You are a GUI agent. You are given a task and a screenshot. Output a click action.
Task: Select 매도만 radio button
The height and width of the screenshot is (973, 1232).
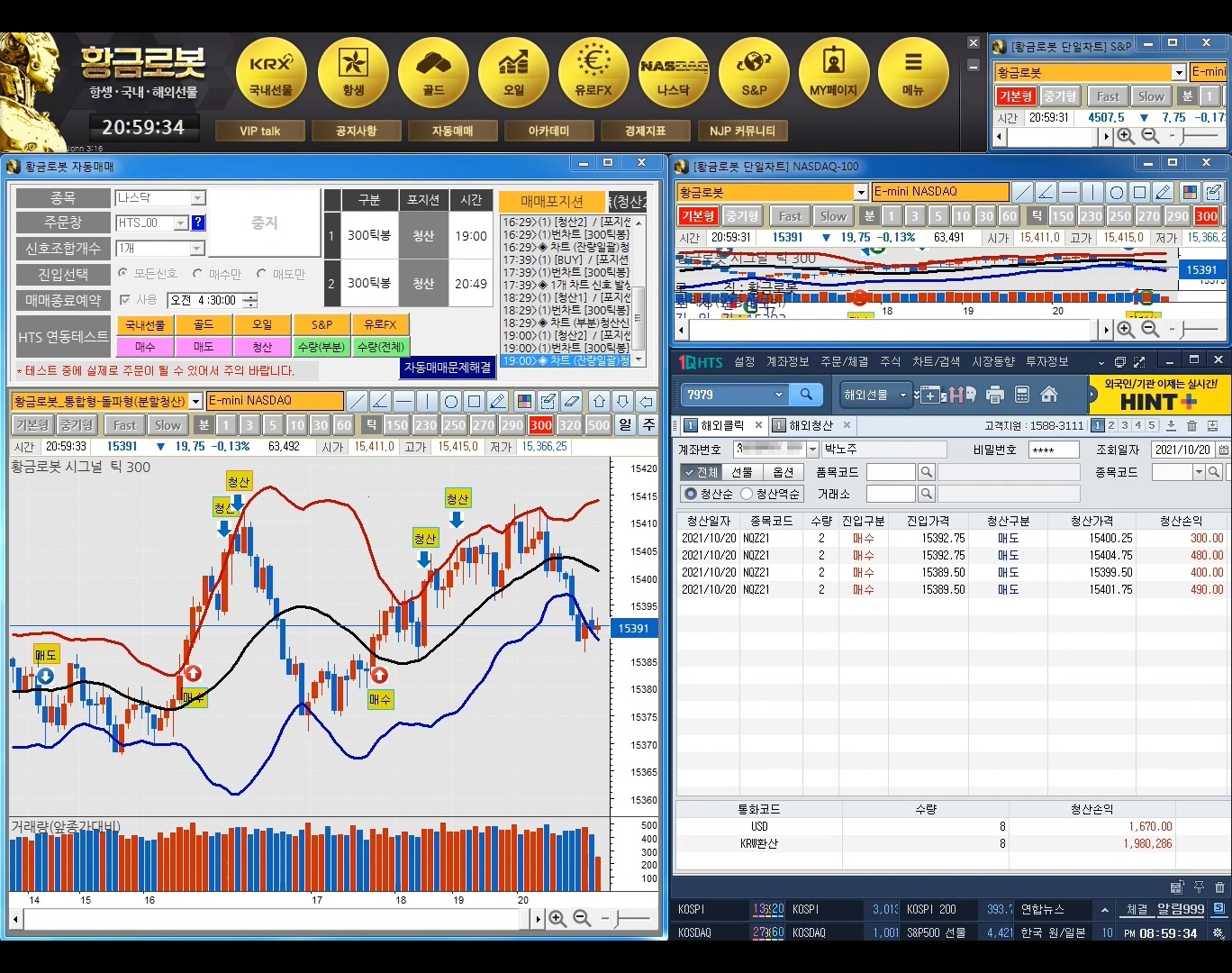pos(261,273)
